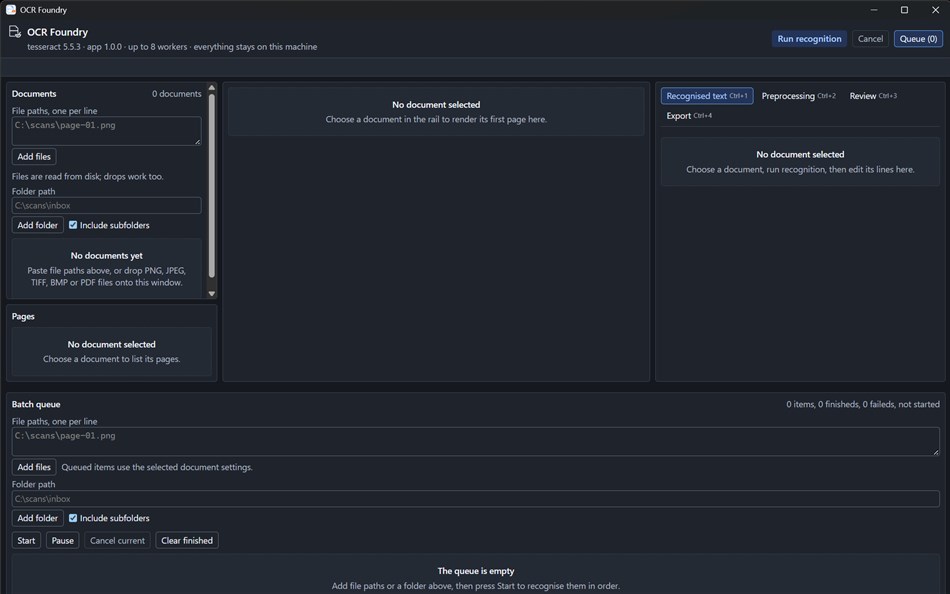This screenshot has height=594, width=950.
Task: Click the queue status '0 items, 0 finisheds' text
Action: [863, 404]
